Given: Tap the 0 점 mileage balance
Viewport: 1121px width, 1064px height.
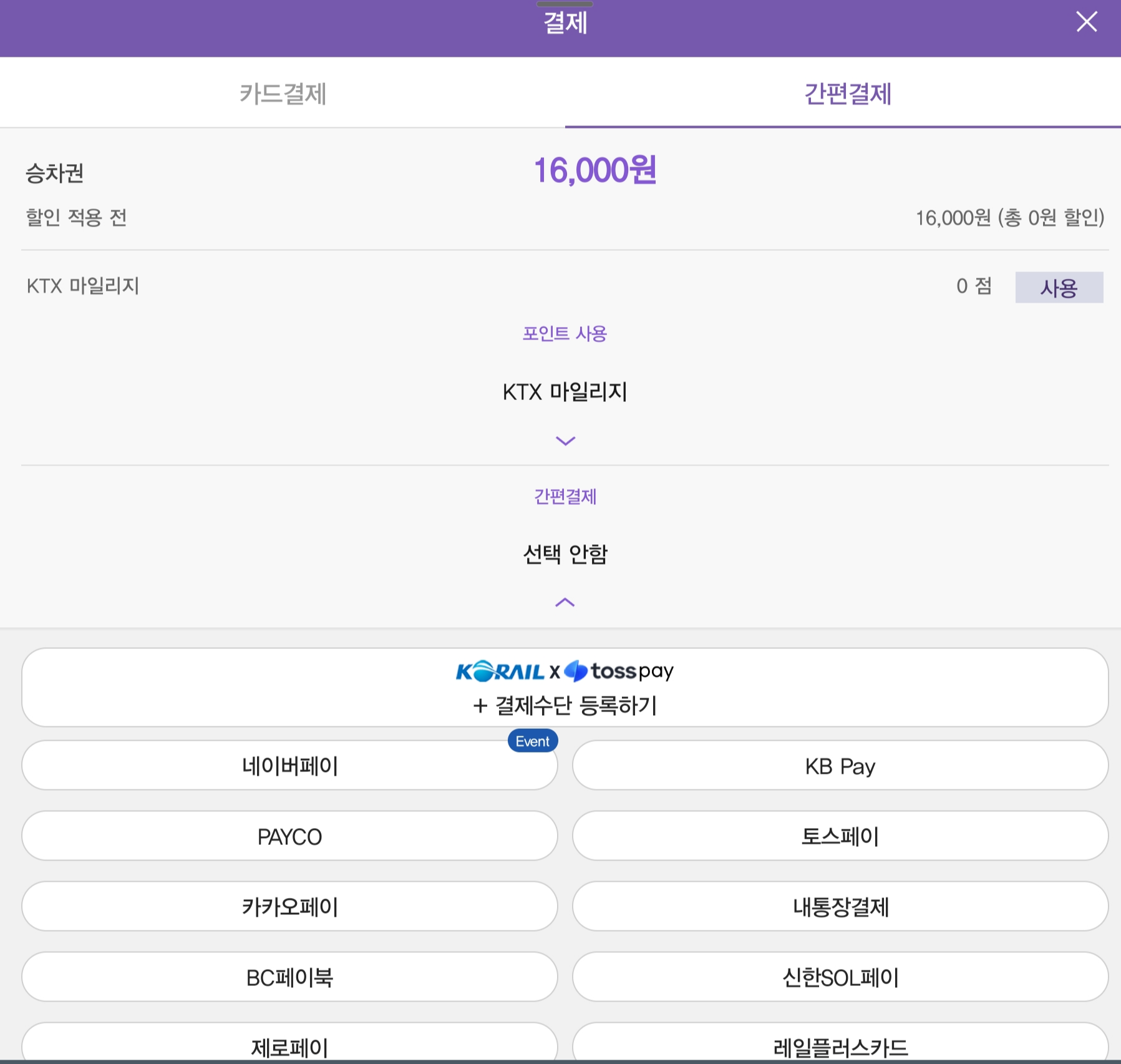Looking at the screenshot, I should point(974,286).
